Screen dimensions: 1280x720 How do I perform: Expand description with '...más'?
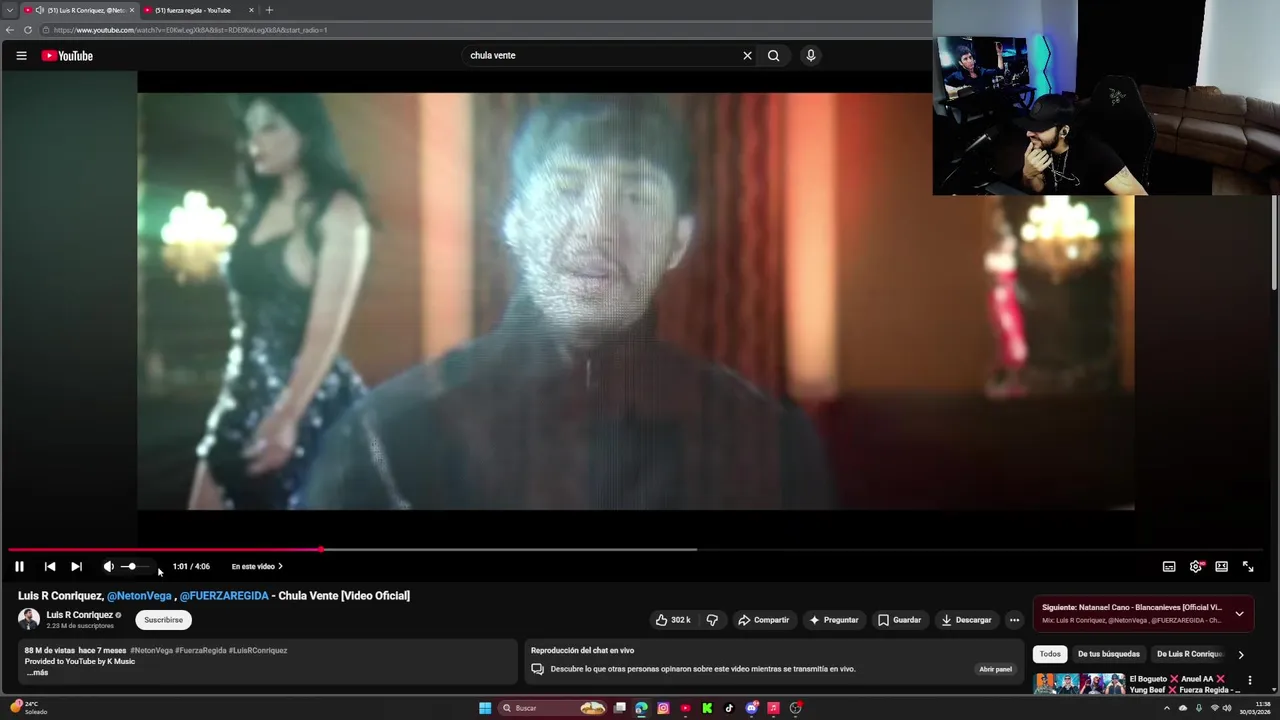pyautogui.click(x=37, y=673)
